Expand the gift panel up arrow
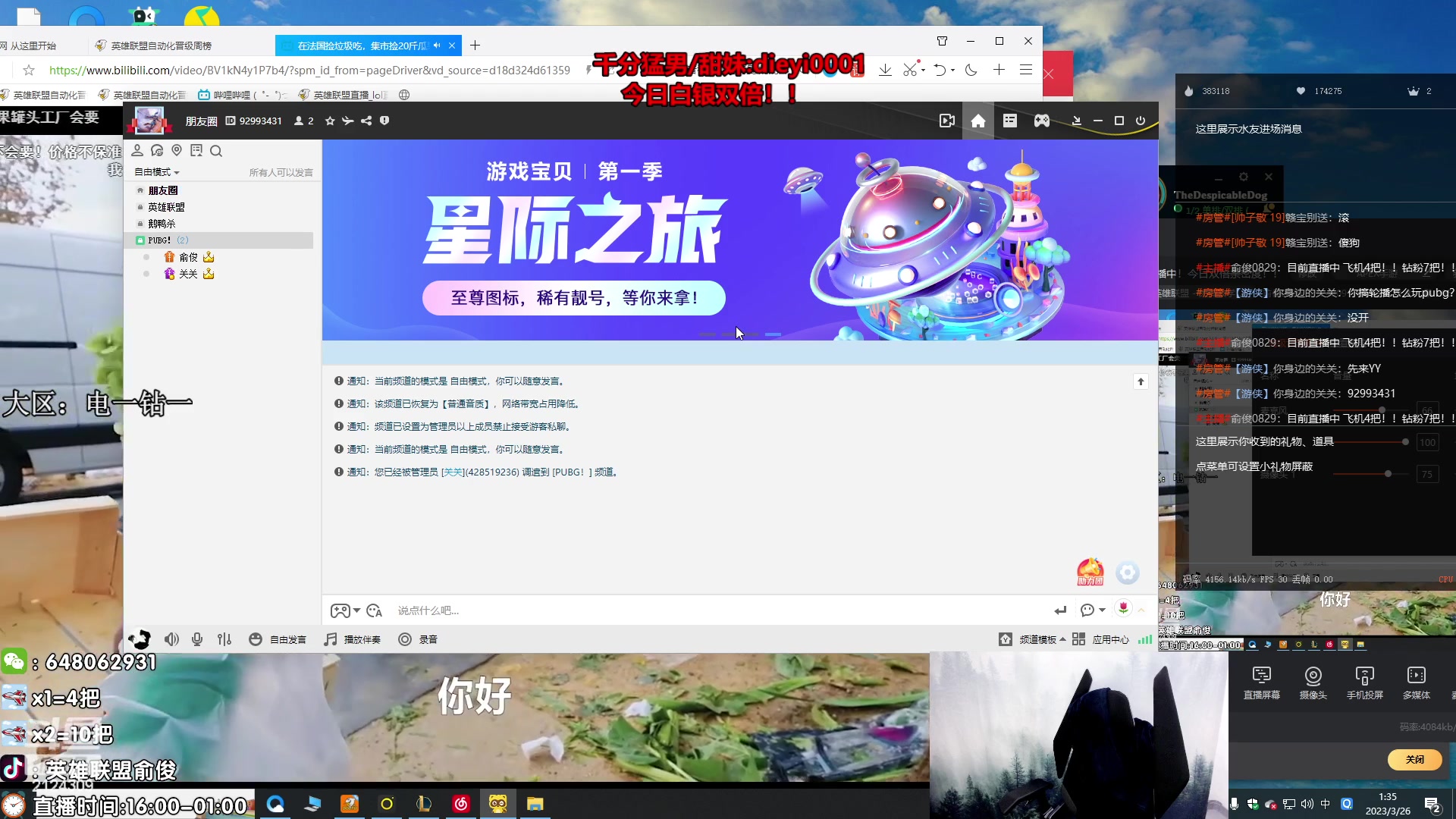Screen dimensions: 1456x819 pos(1141,610)
